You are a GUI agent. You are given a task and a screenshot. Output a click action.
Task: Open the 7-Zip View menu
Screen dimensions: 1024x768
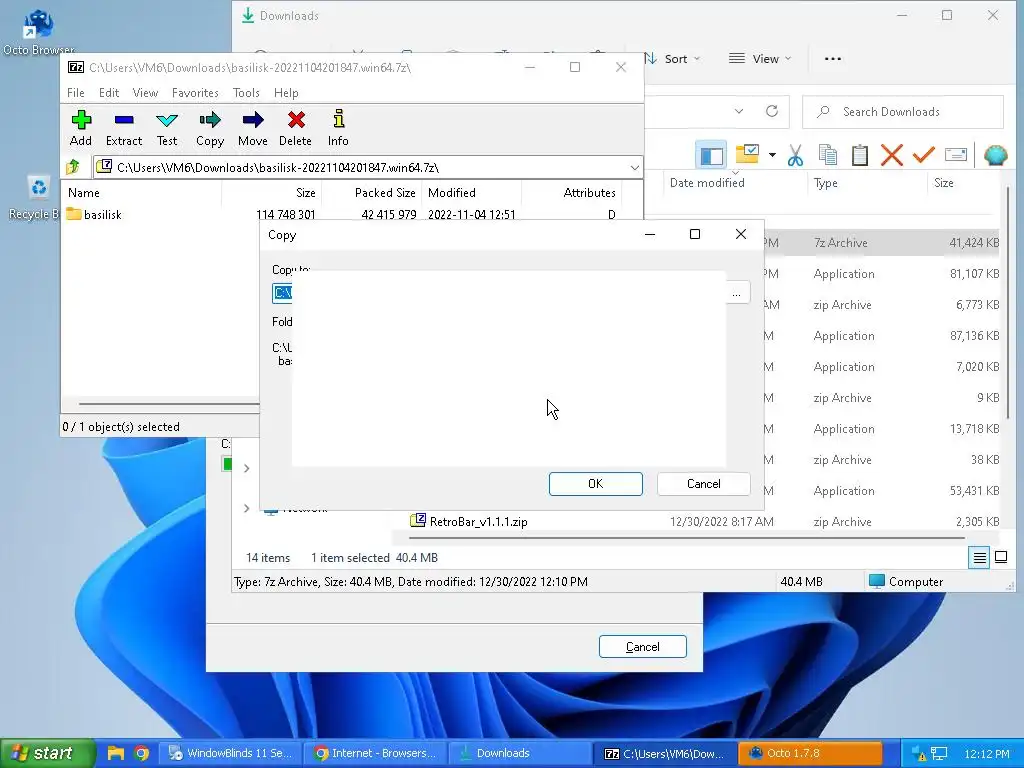coord(145,93)
